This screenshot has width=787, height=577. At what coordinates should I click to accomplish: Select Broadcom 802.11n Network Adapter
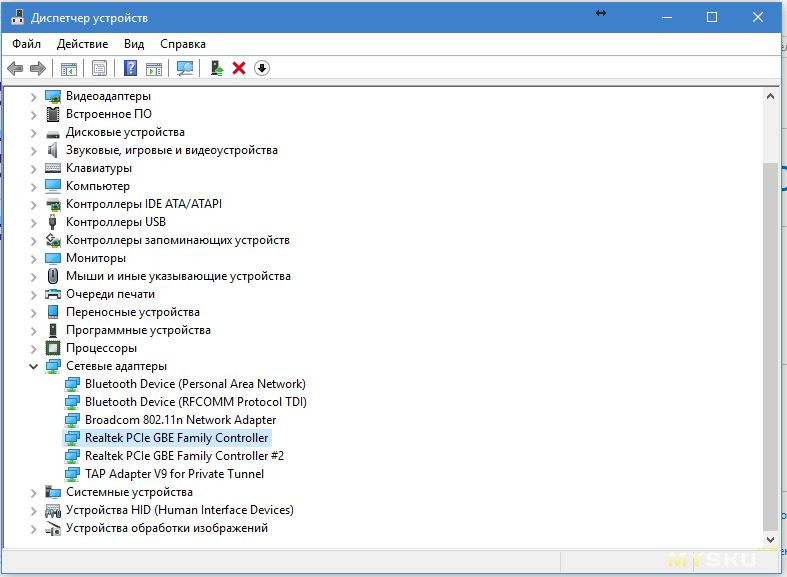coord(180,420)
